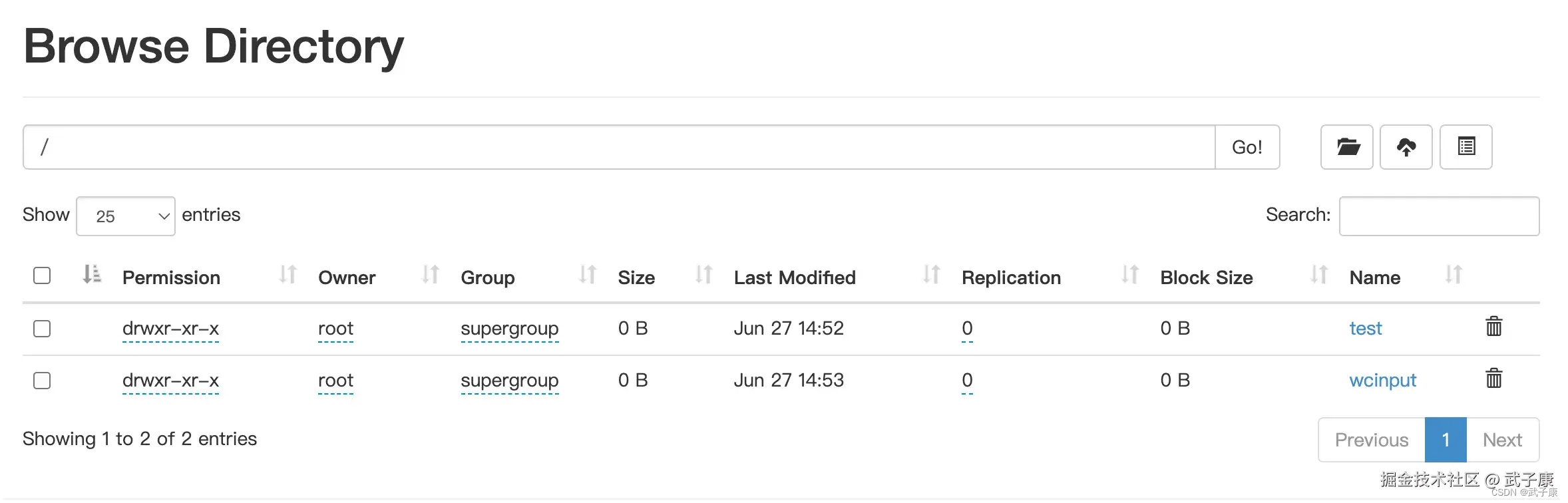Sort by Name column arrows icon

click(1454, 275)
